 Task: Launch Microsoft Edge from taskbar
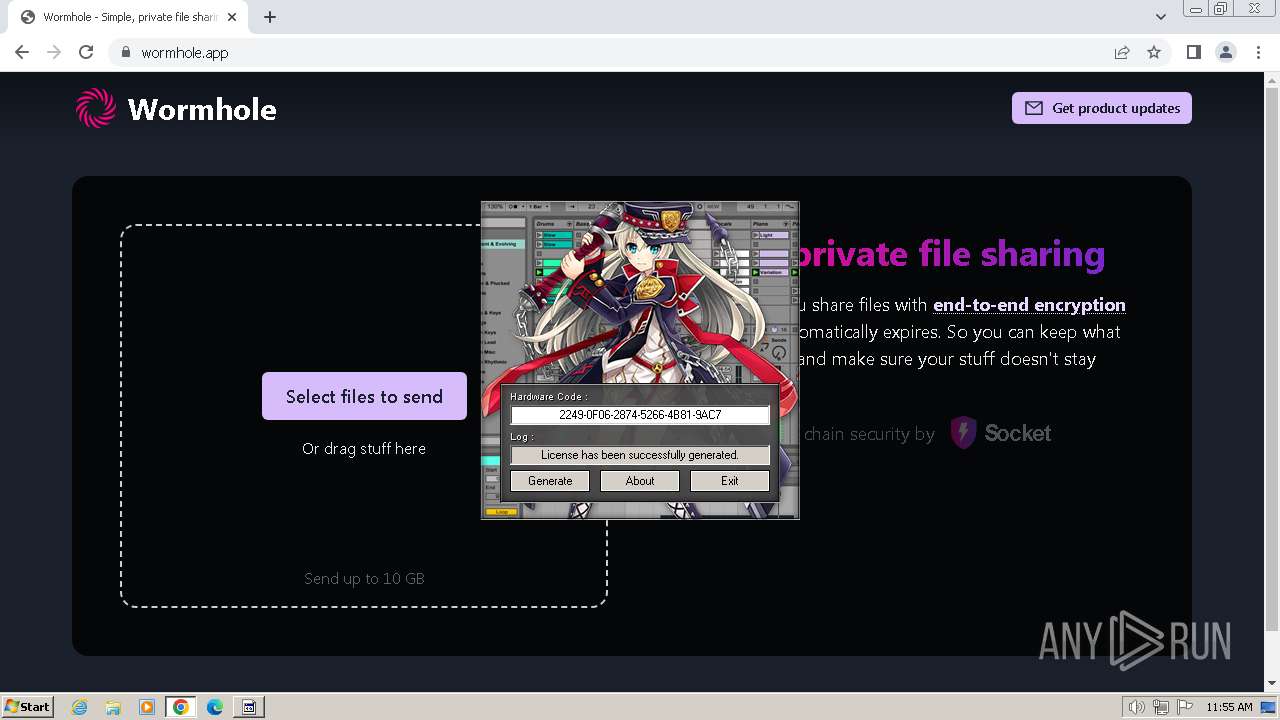[215, 707]
